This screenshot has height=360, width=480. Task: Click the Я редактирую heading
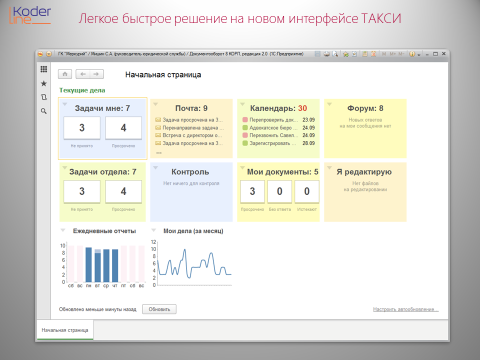pos(364,172)
